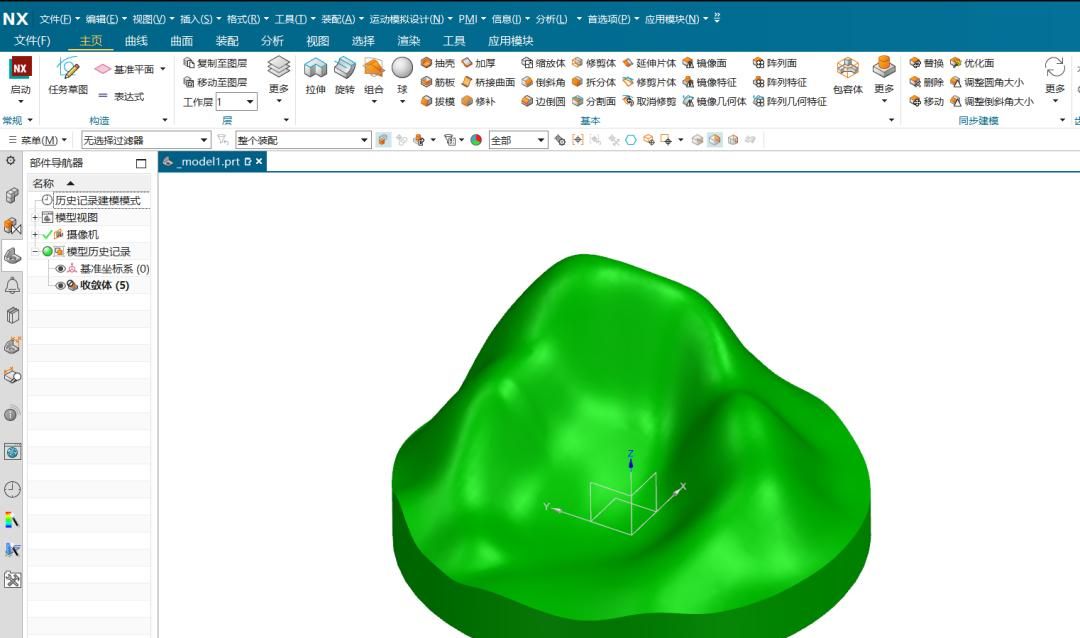The height and width of the screenshot is (638, 1080).
Task: Click the 修补 (Patch) command
Action: (478, 101)
